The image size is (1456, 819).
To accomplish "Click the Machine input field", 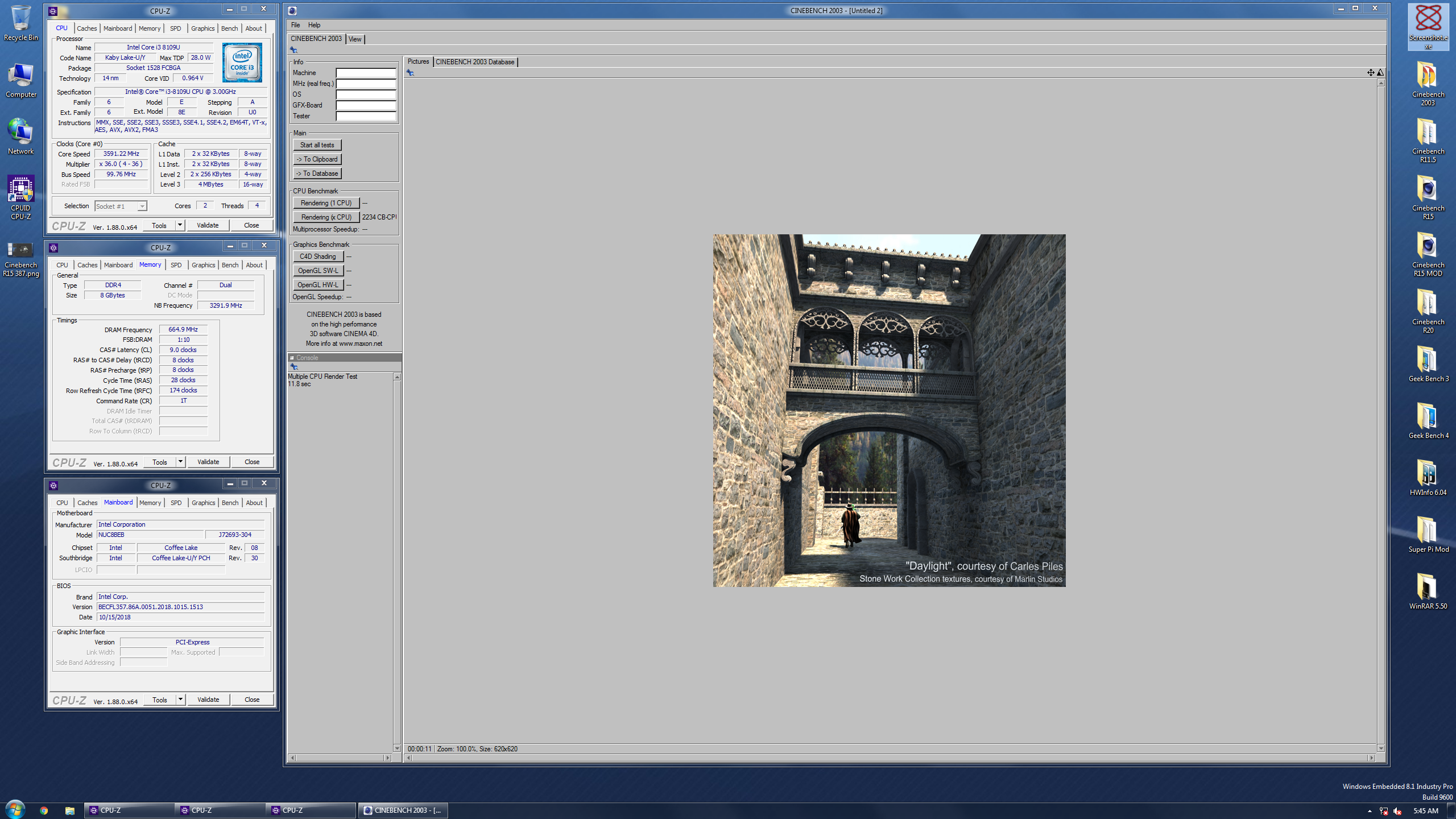I will 366,73.
